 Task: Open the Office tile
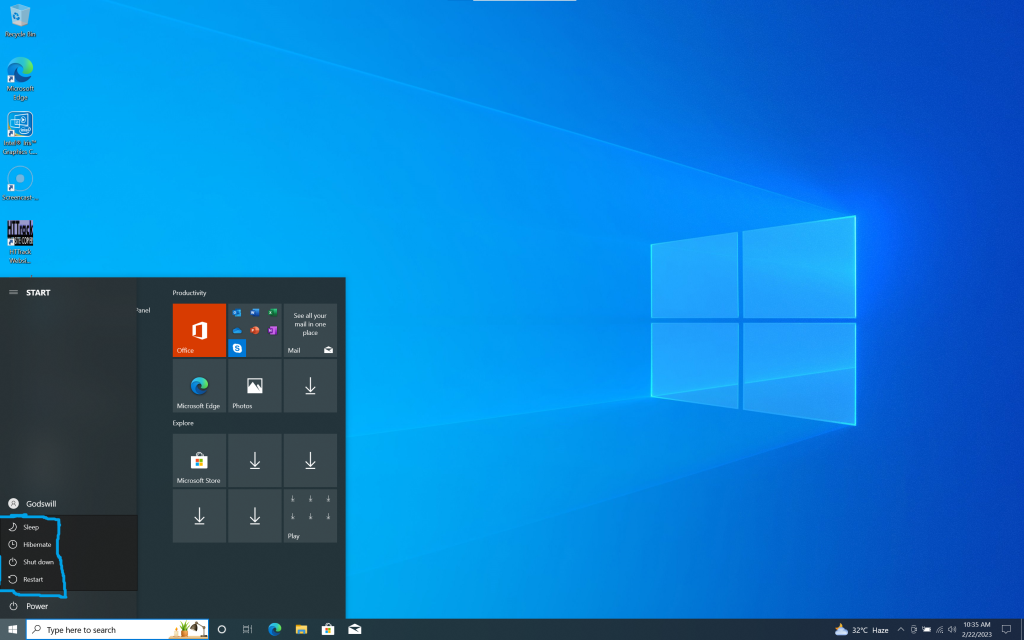click(199, 330)
